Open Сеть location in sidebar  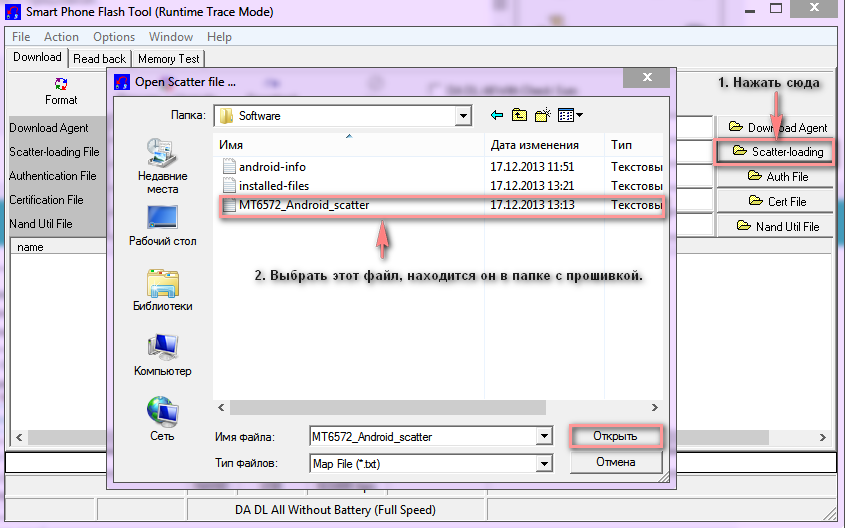tap(162, 418)
